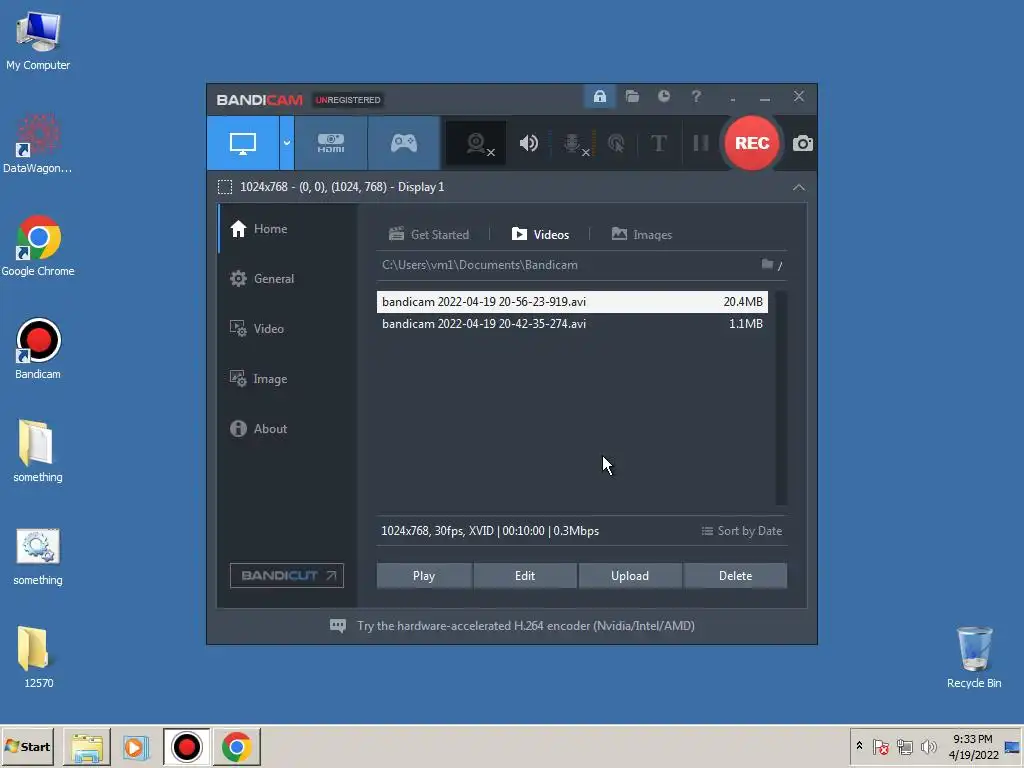Open Bandicam desktop shortcut
Screen dimensions: 1024x768
click(38, 349)
